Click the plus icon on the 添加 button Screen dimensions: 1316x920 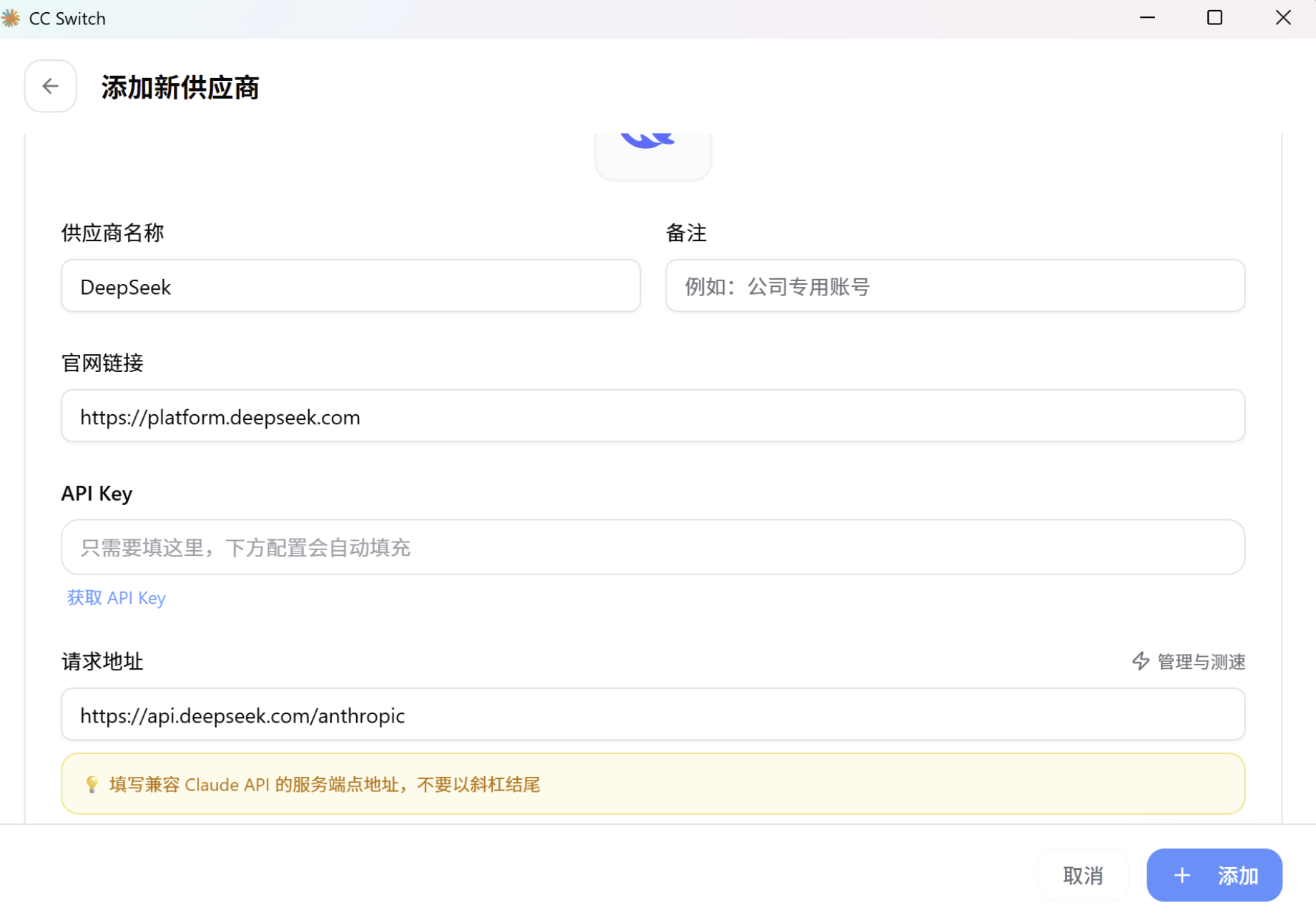click(x=1182, y=875)
